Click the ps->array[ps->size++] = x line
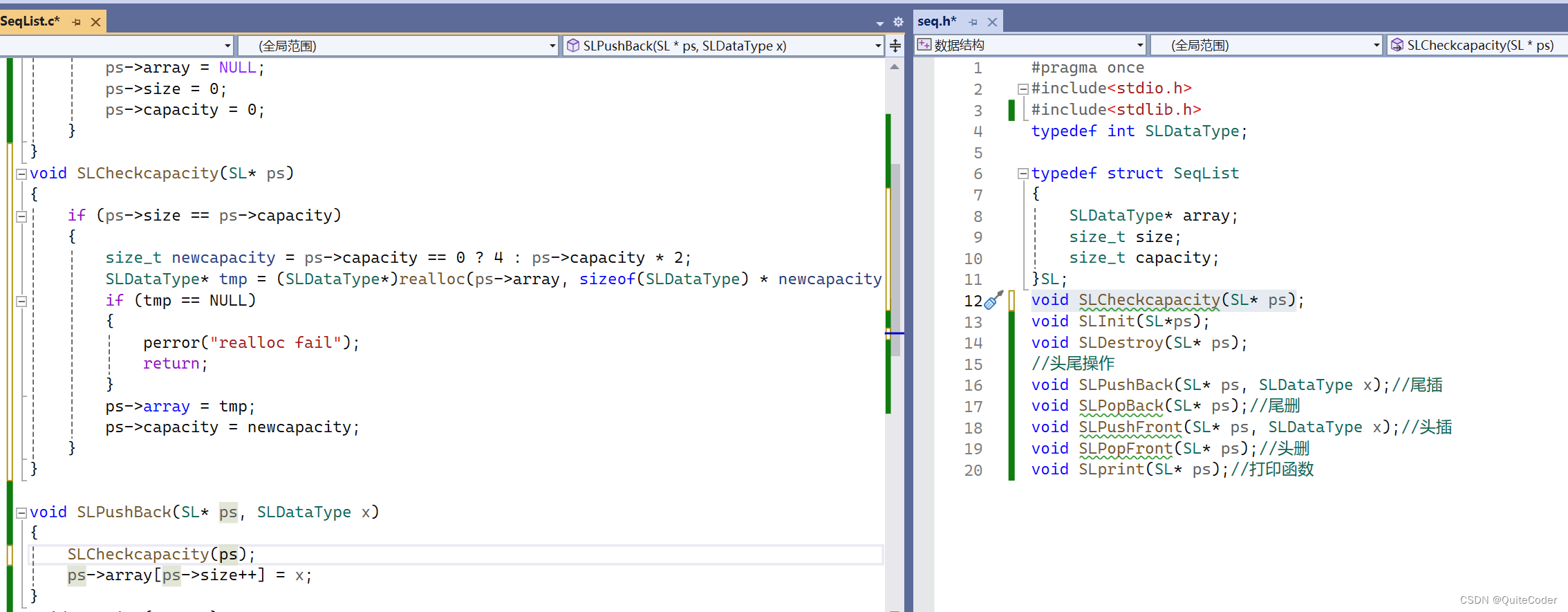1568x612 pixels. [189, 575]
